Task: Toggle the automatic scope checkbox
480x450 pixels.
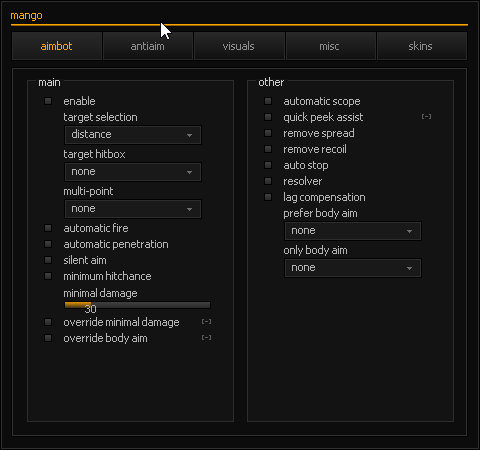Action: coord(268,101)
